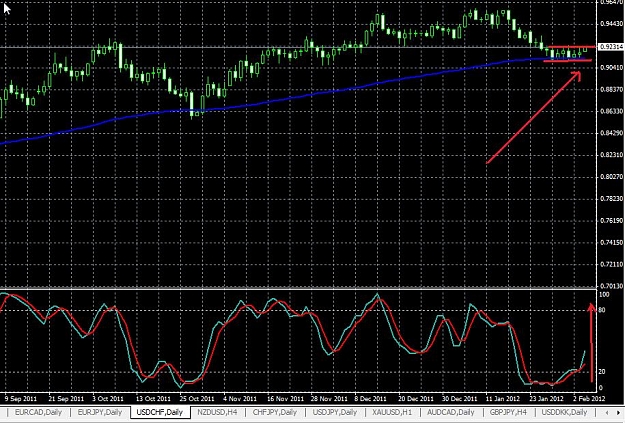
Task: Open the NZDUSD,H4 chart tab
Action: [x=217, y=412]
